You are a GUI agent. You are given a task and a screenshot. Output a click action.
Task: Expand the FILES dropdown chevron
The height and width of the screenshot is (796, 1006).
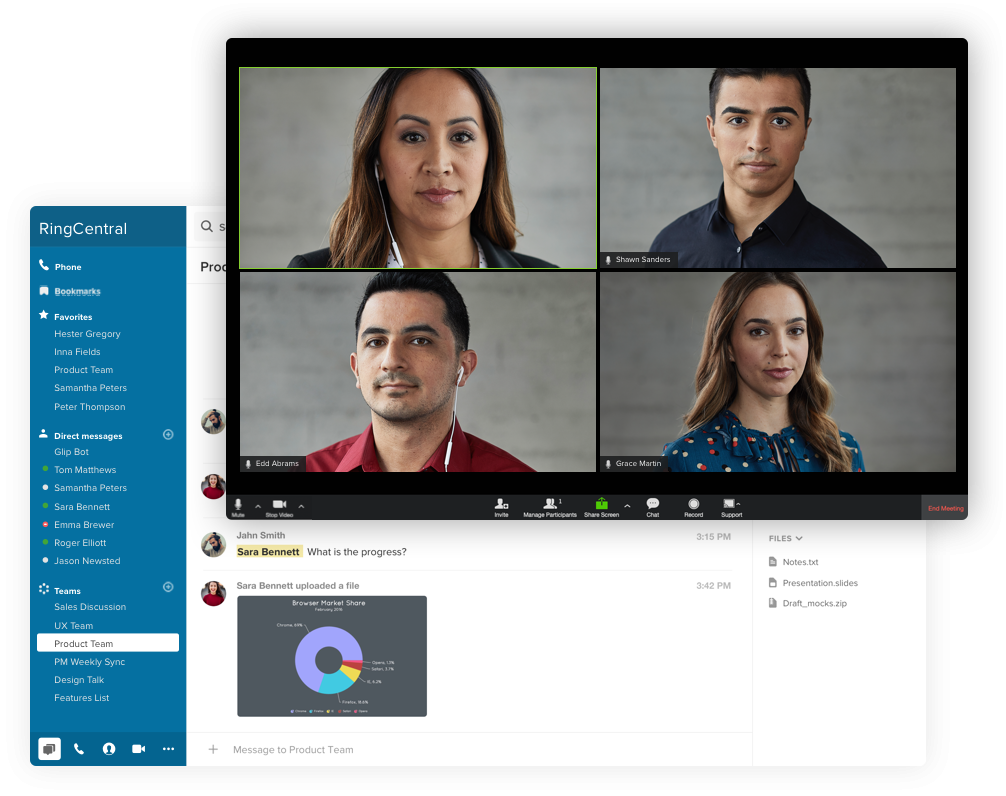(799, 539)
